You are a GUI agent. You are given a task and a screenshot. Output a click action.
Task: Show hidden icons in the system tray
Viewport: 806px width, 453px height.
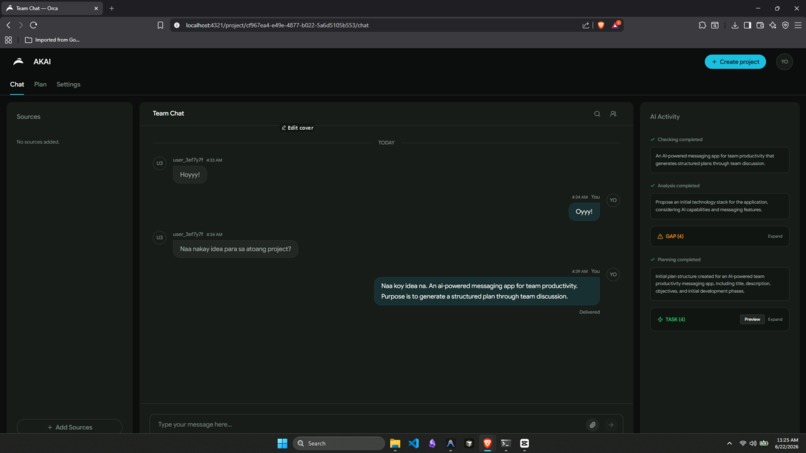[x=729, y=443]
